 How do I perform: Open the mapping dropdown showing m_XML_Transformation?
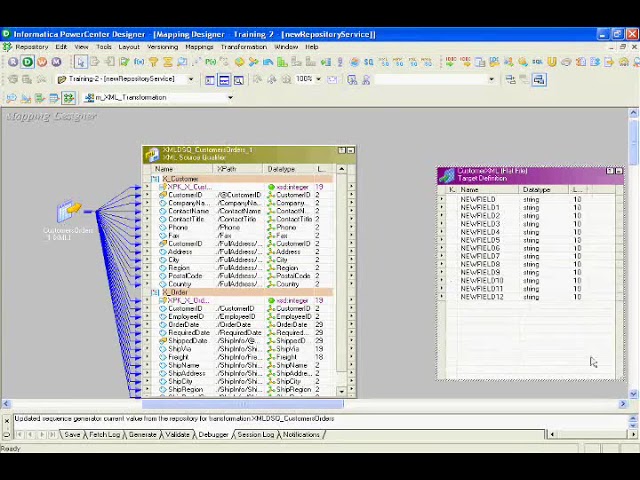(230, 98)
